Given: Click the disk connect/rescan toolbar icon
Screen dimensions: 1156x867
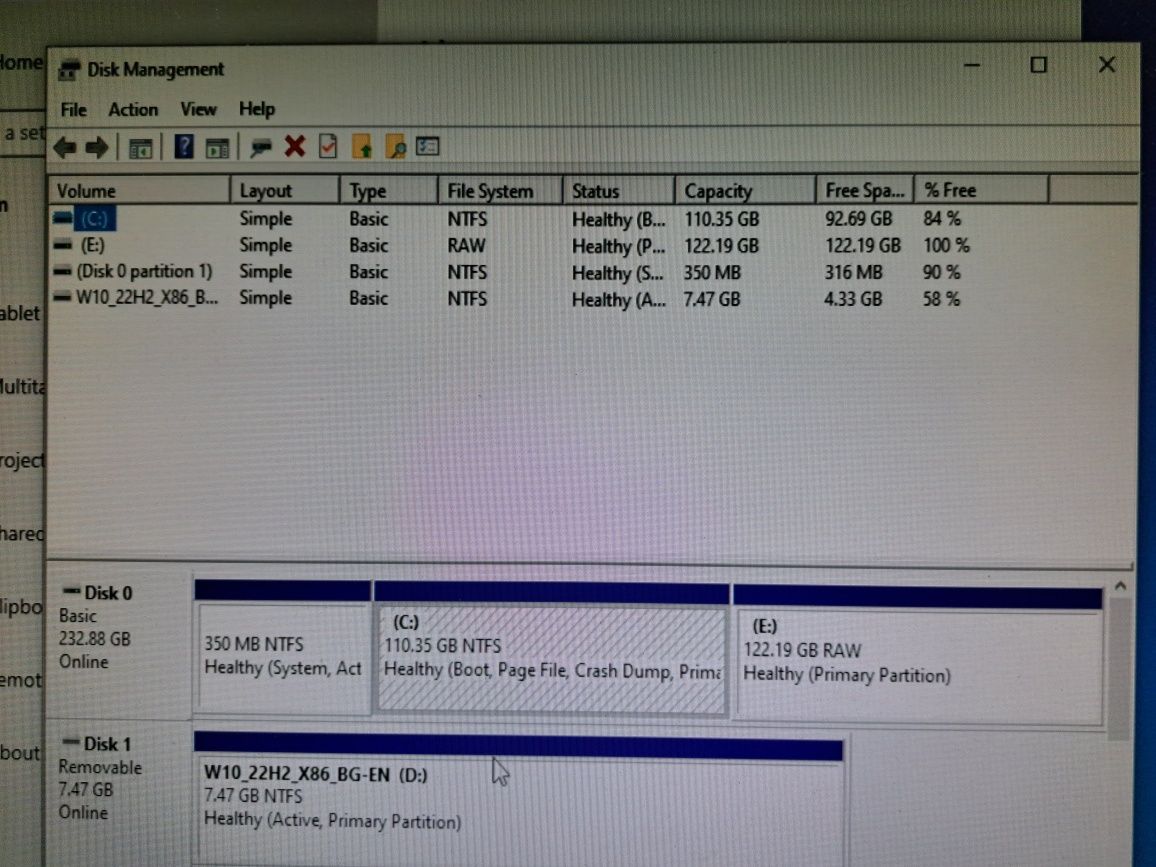Looking at the screenshot, I should (260, 147).
